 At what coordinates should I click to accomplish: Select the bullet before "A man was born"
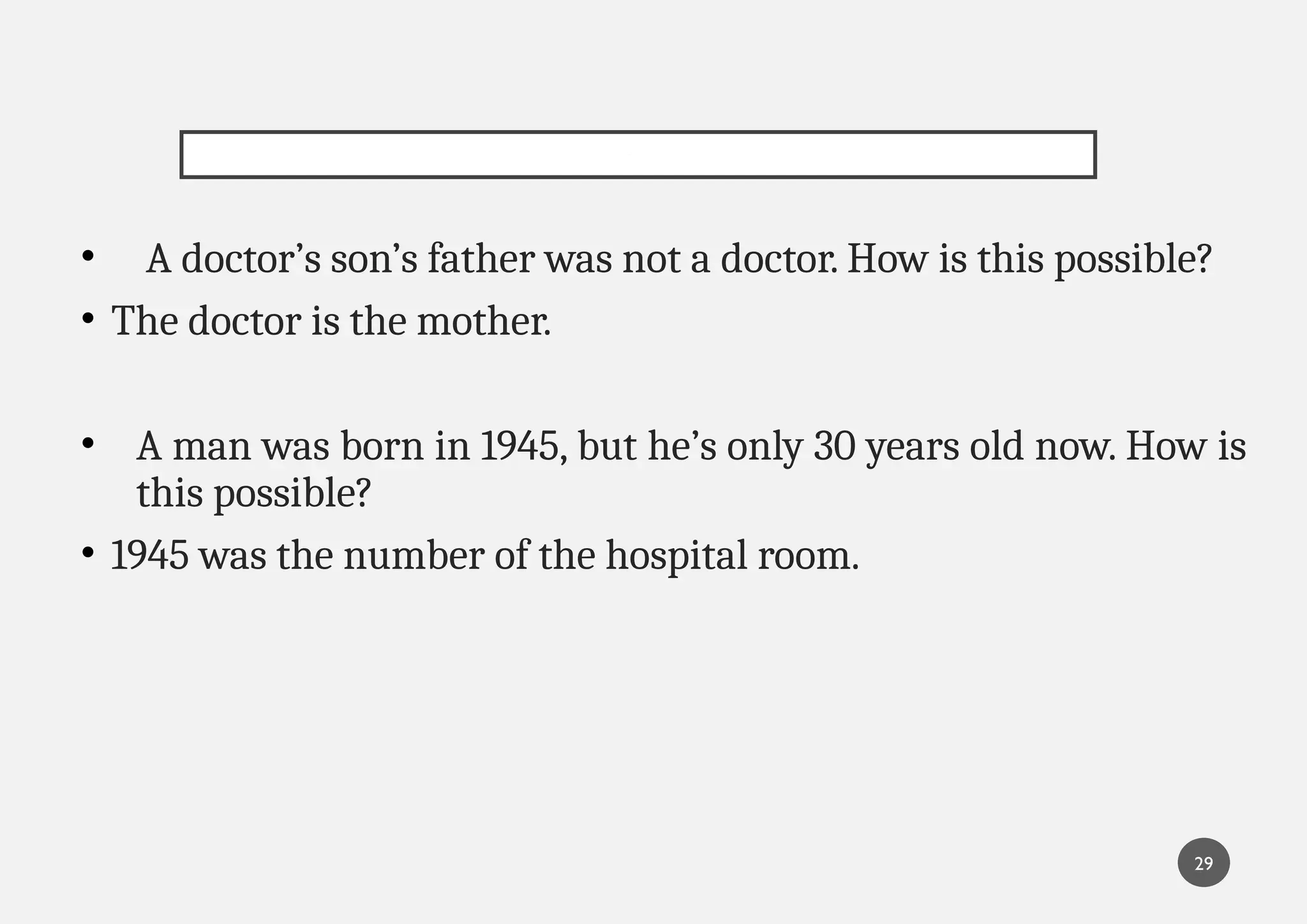(x=88, y=442)
